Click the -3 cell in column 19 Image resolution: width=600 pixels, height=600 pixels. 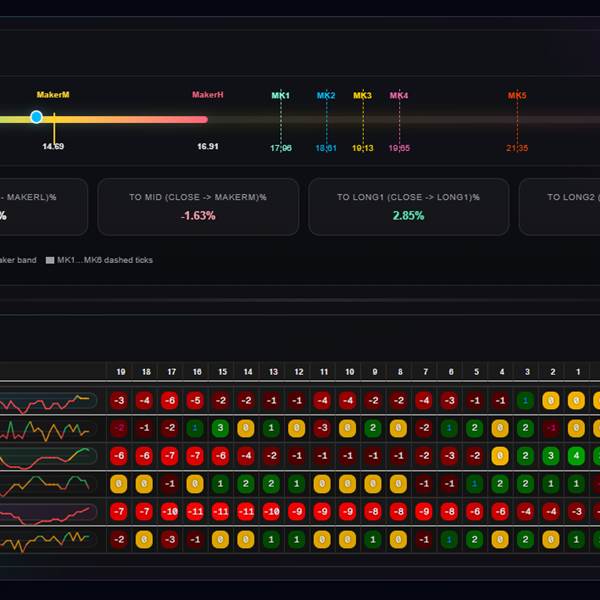pyautogui.click(x=119, y=401)
